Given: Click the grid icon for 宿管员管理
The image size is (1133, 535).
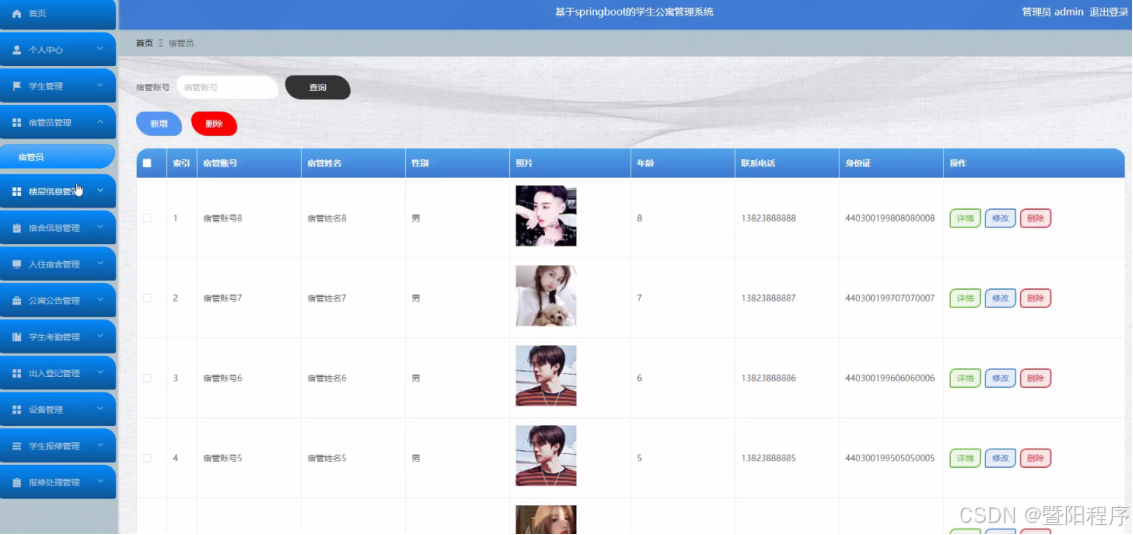Looking at the screenshot, I should 17,123.
